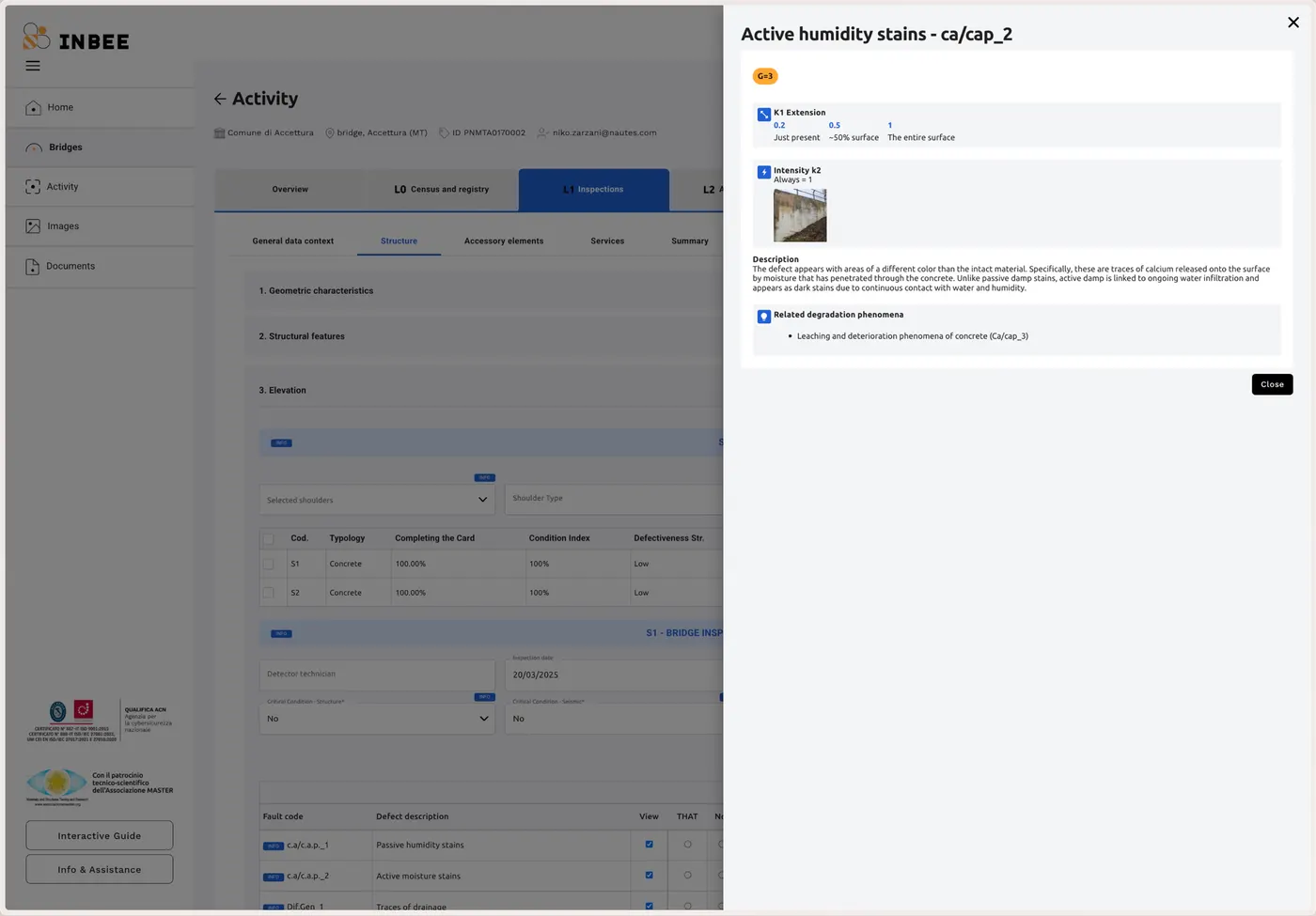Click the Inspection date field 20/03/2025
Viewport: 1316px width, 916px height.
pos(614,675)
